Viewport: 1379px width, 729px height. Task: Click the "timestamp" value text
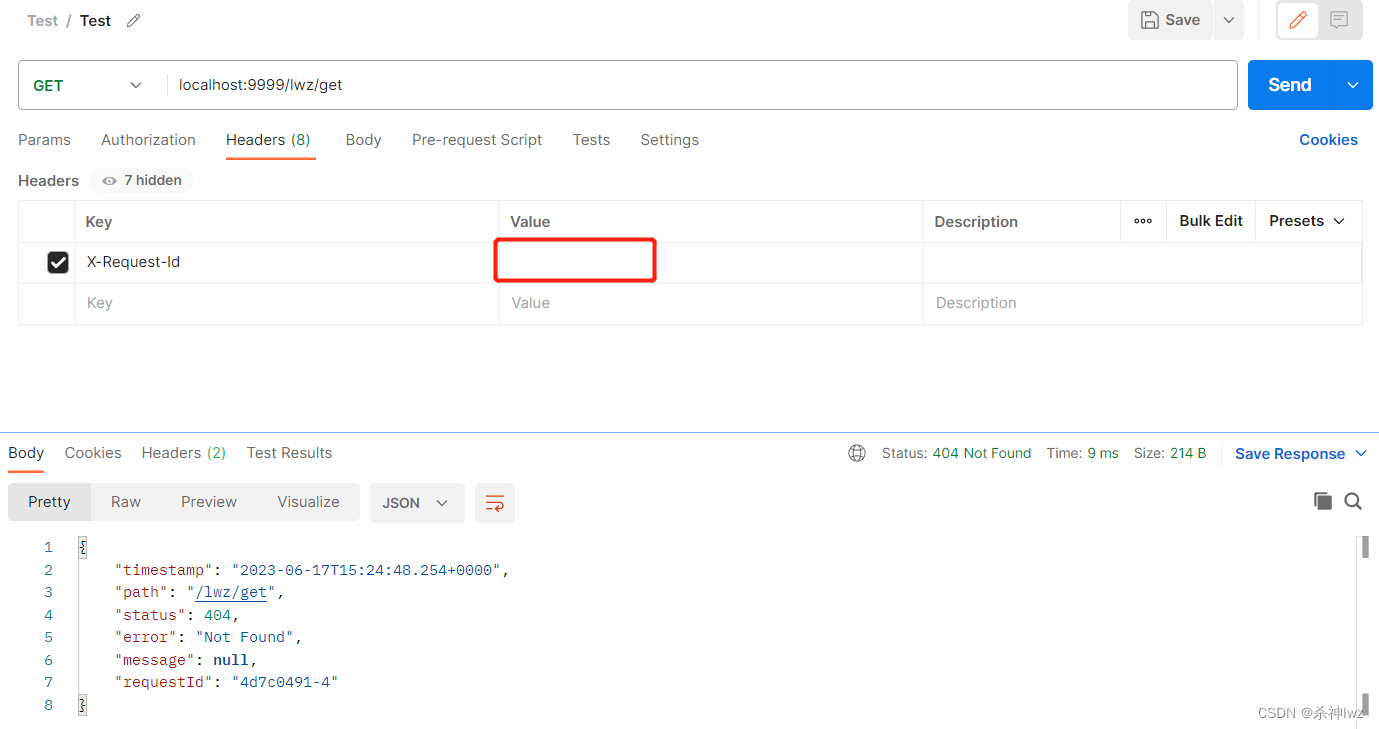367,570
